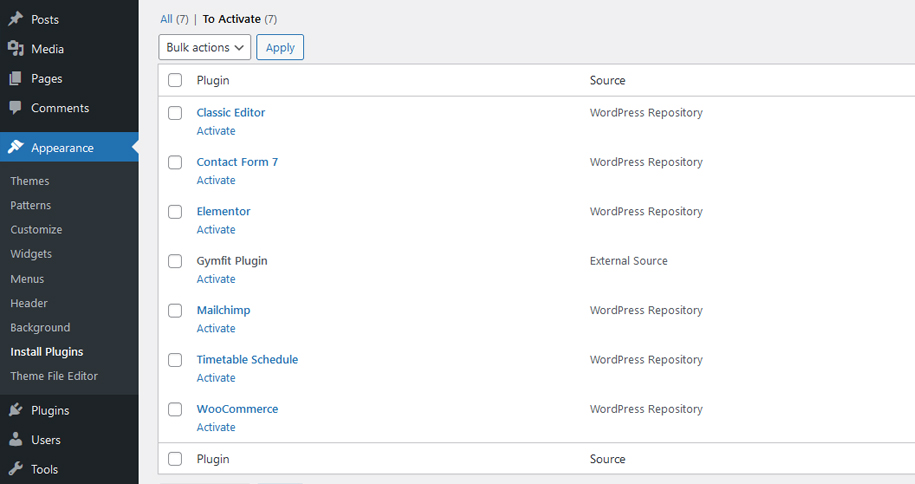Click the Appearance paintbrush icon
This screenshot has height=484, width=915.
16,148
